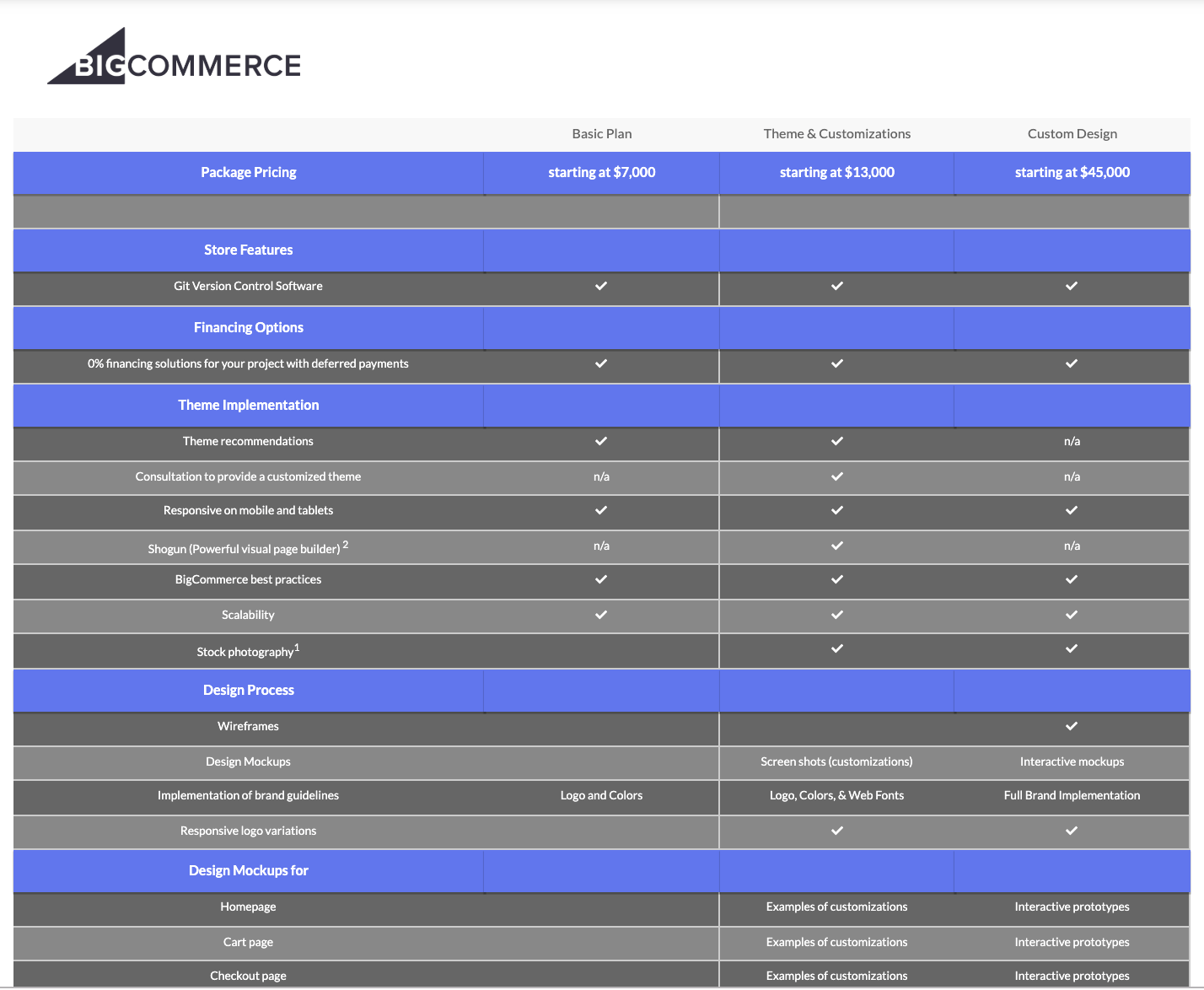Screen dimensions: 1204x990
Task: Click 'starting at $7,000' price
Action: pyautogui.click(x=602, y=172)
